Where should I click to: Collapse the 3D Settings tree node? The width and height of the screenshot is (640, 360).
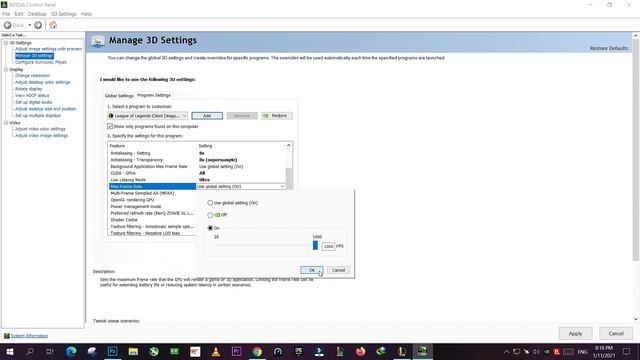click(6, 43)
